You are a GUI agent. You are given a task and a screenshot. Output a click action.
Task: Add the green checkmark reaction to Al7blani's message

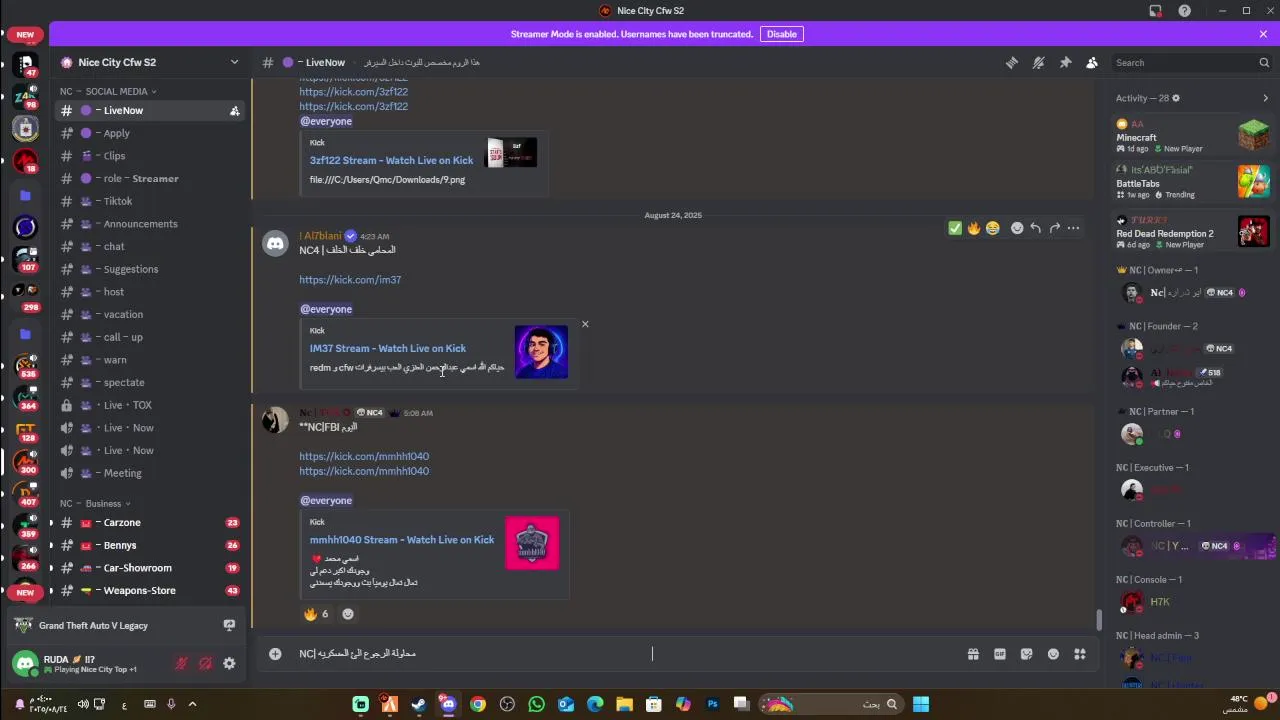coord(955,228)
